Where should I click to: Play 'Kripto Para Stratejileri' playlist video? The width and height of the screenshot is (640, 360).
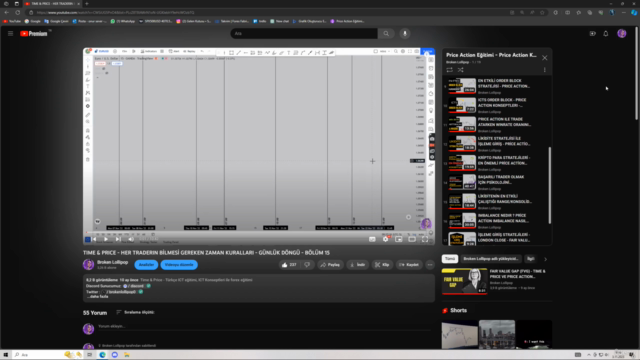point(496,163)
